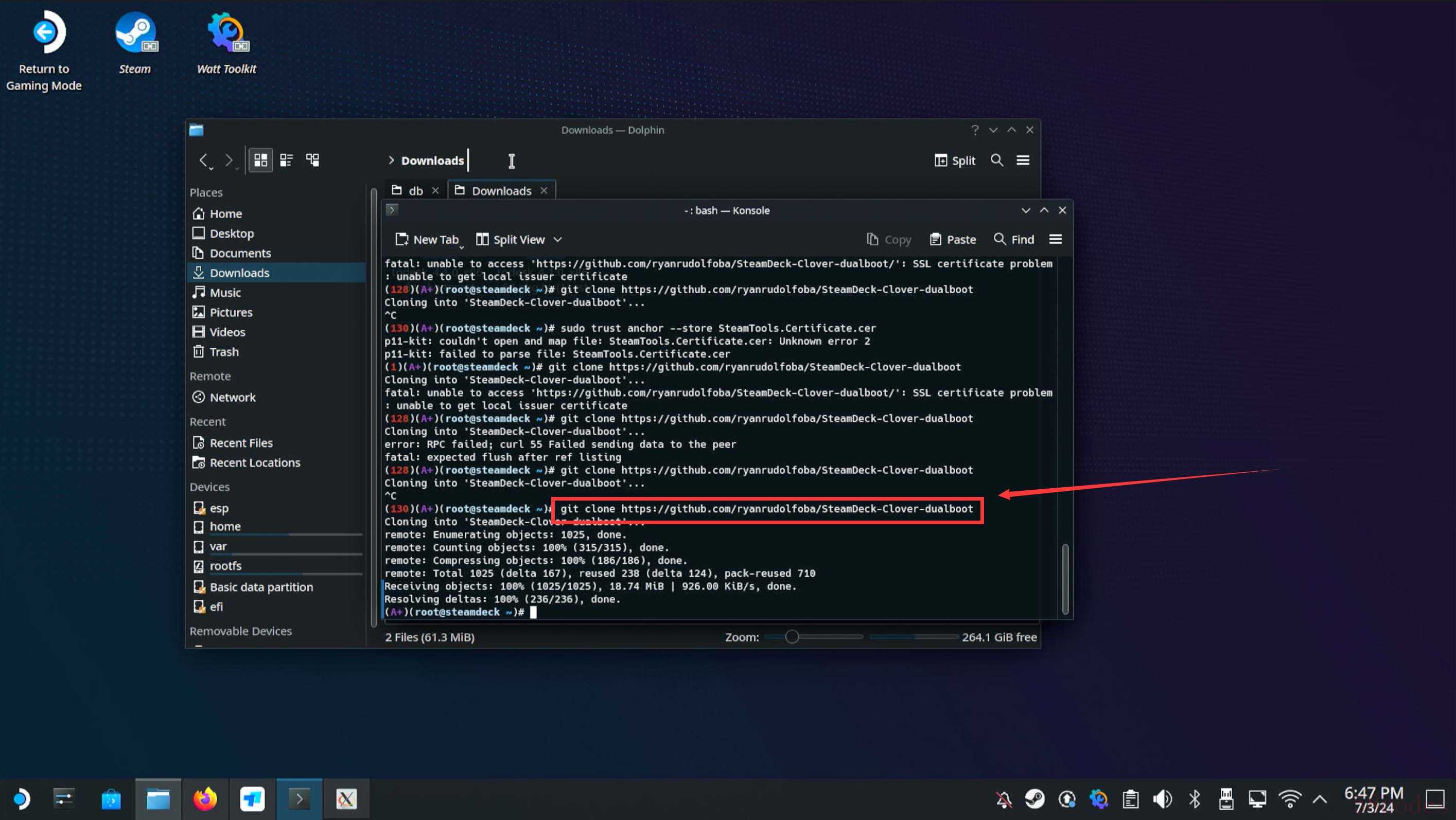Screen dimensions: 1456x820
Task: Close the db tab
Action: [435, 190]
